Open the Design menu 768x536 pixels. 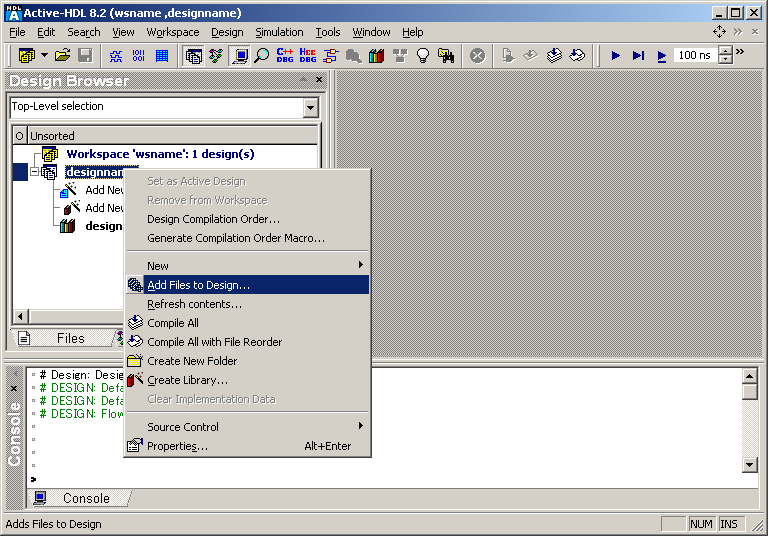point(227,32)
